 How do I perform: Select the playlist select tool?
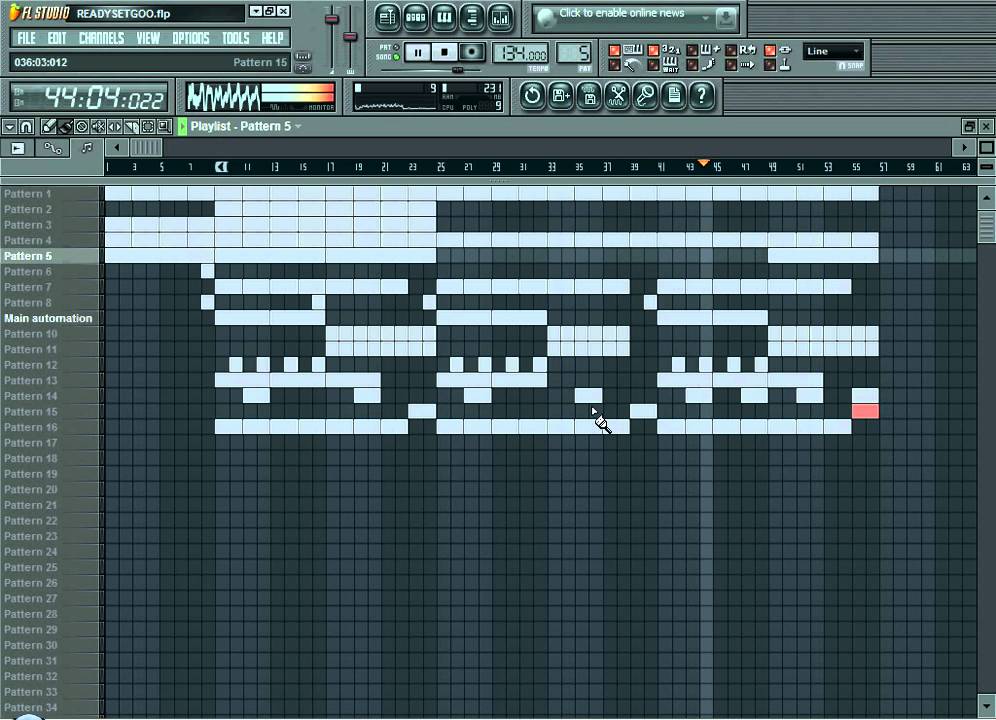pos(147,126)
